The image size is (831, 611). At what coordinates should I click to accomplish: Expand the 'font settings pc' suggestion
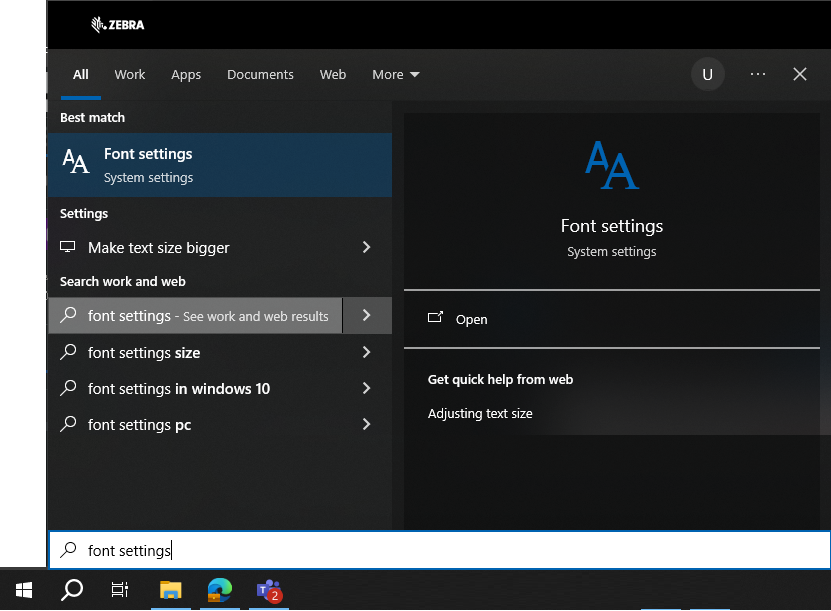tap(365, 425)
